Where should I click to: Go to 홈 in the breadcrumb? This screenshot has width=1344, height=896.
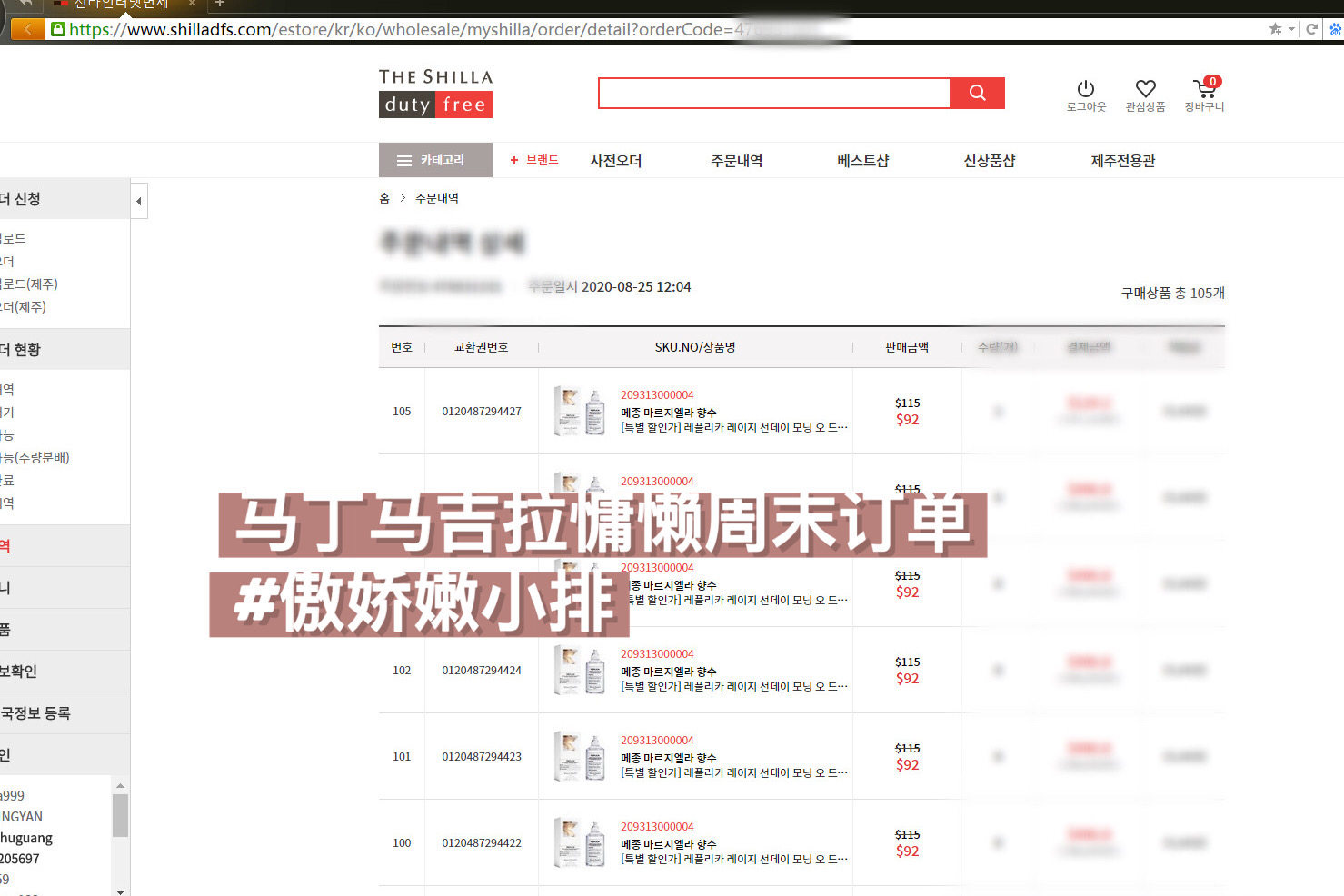coord(384,198)
